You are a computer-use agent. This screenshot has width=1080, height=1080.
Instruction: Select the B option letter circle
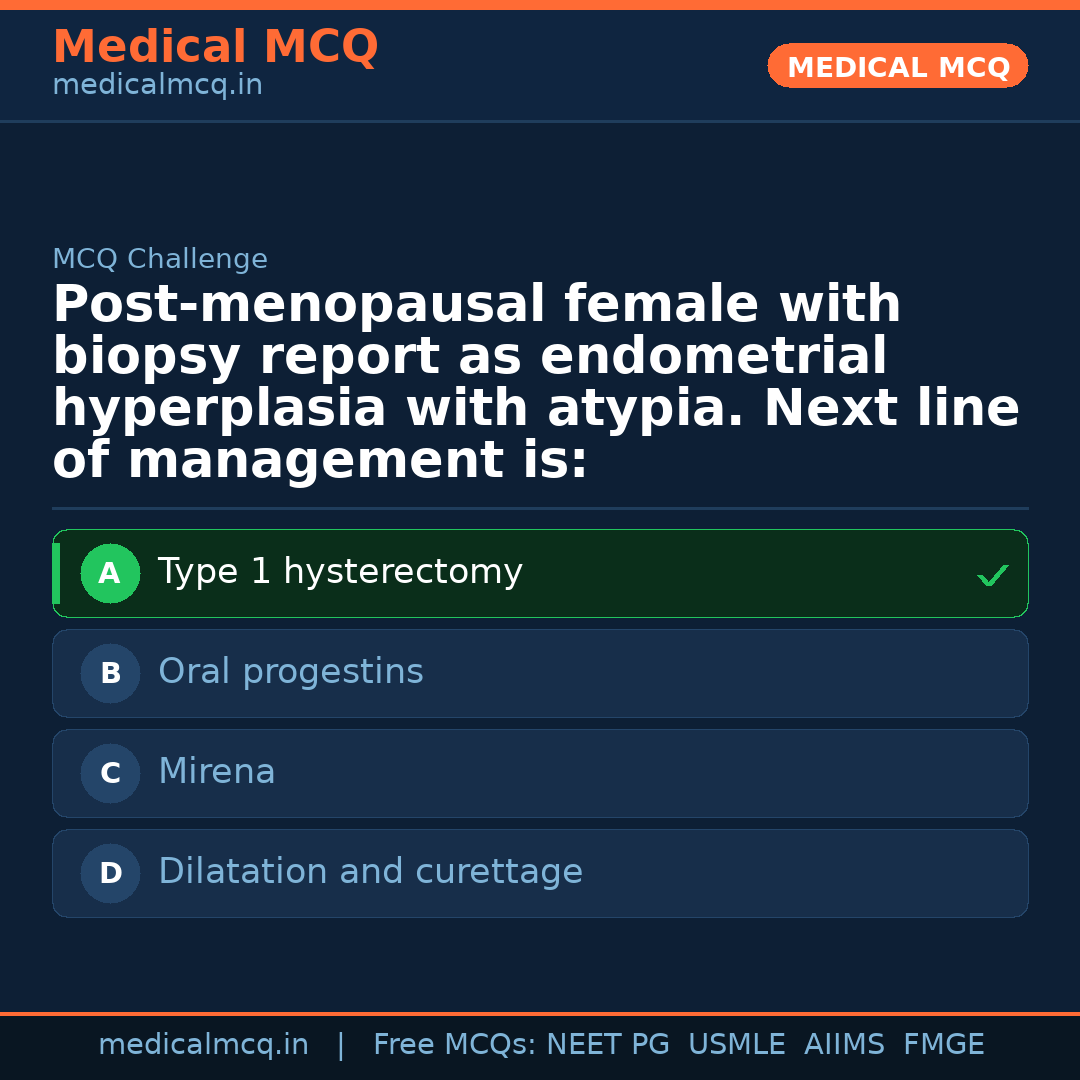coord(110,674)
